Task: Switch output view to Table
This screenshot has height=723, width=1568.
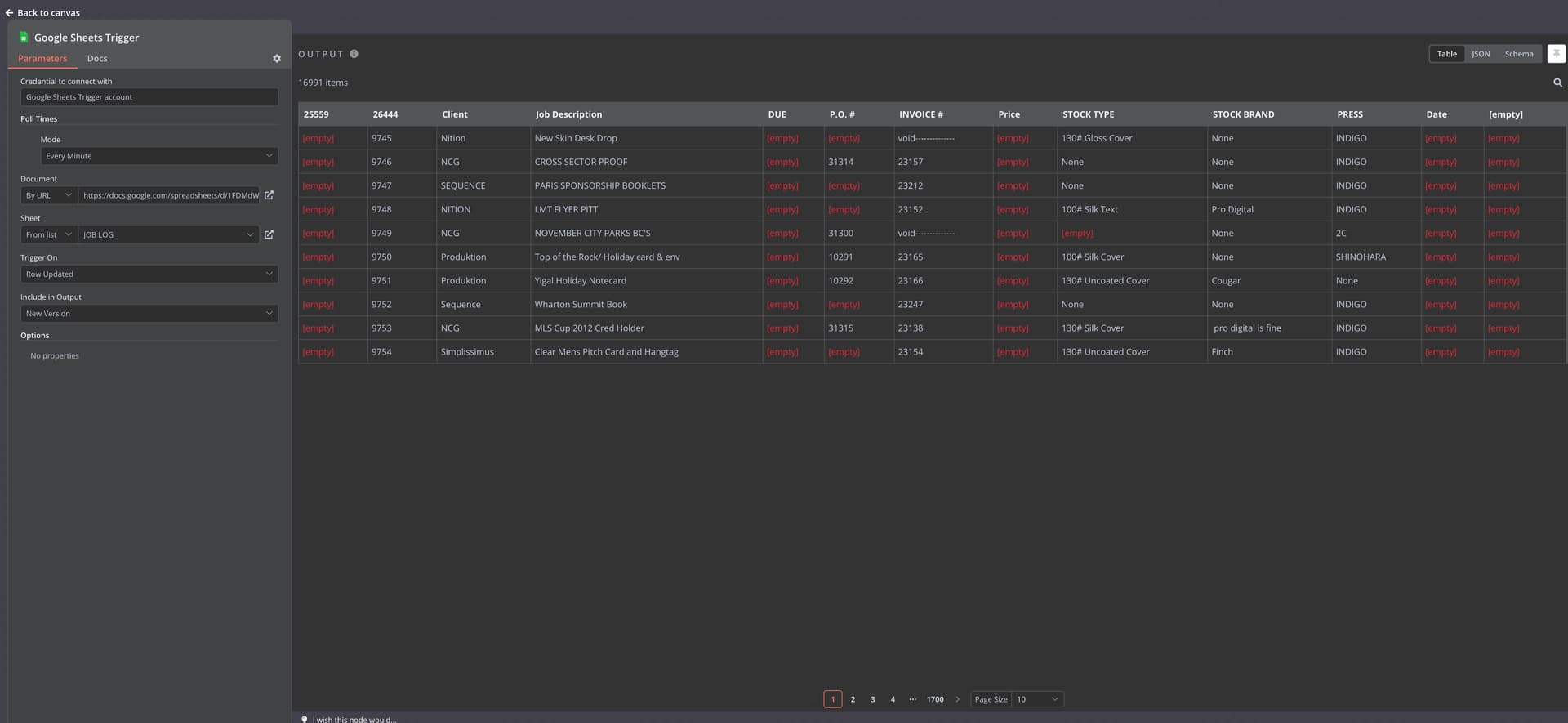Action: coord(1446,54)
